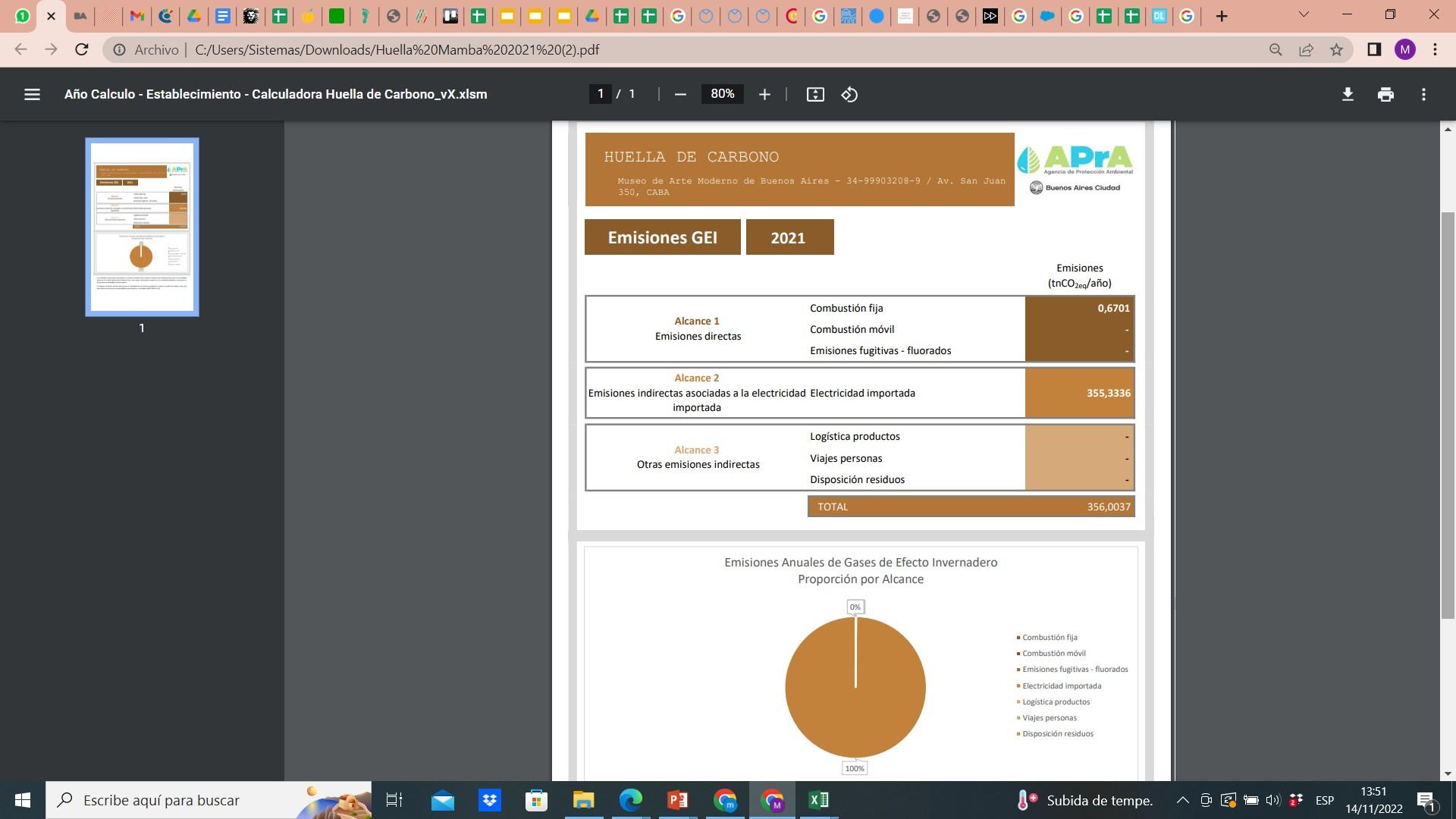
Task: Rotate the PDF counterclockwise
Action: (x=849, y=95)
